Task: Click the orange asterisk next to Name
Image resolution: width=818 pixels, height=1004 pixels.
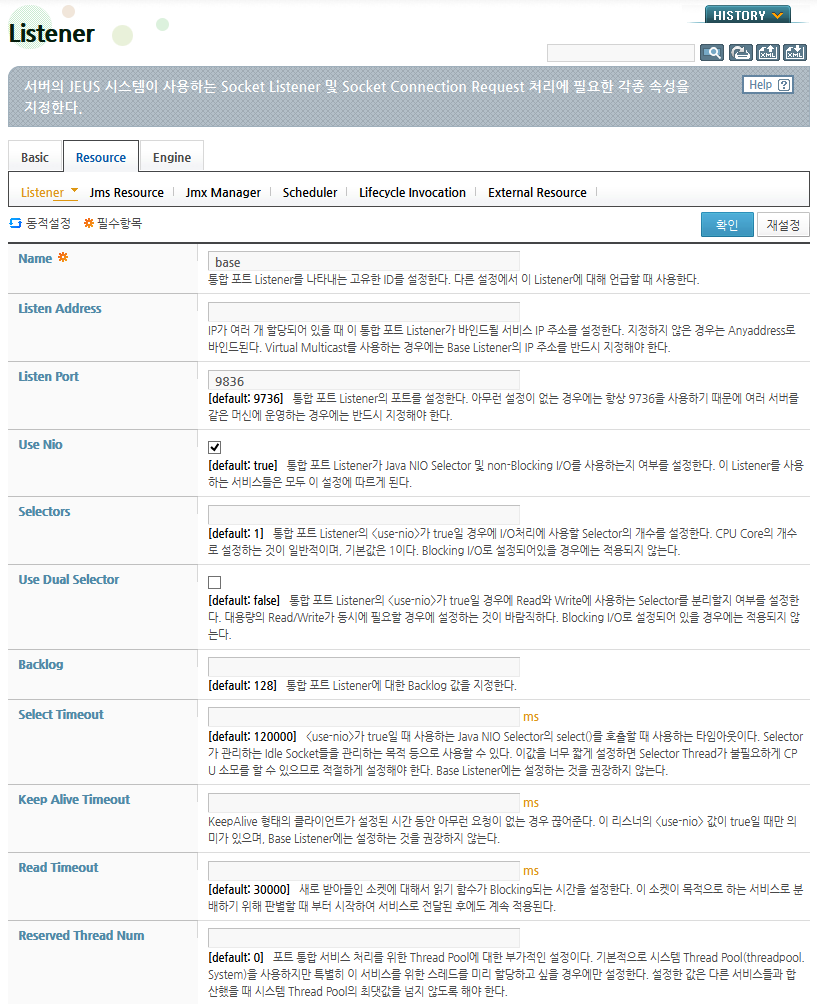Action: [63, 257]
